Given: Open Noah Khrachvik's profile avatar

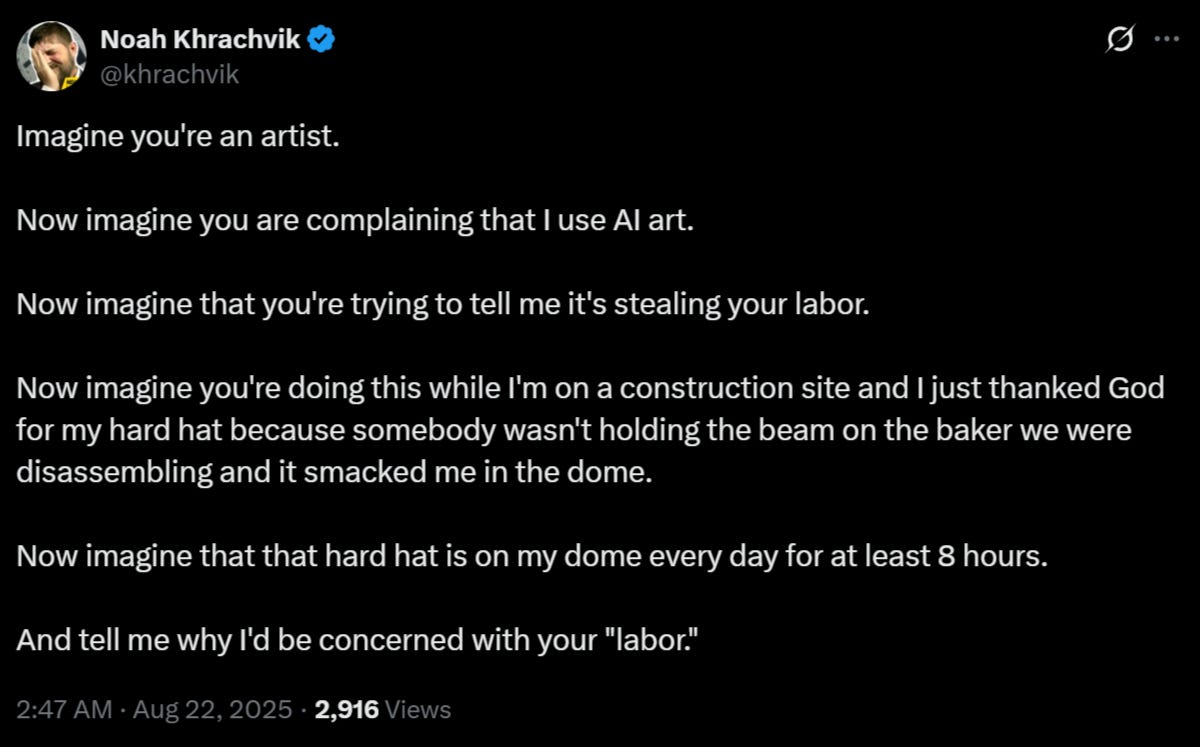Looking at the screenshot, I should click(51, 56).
